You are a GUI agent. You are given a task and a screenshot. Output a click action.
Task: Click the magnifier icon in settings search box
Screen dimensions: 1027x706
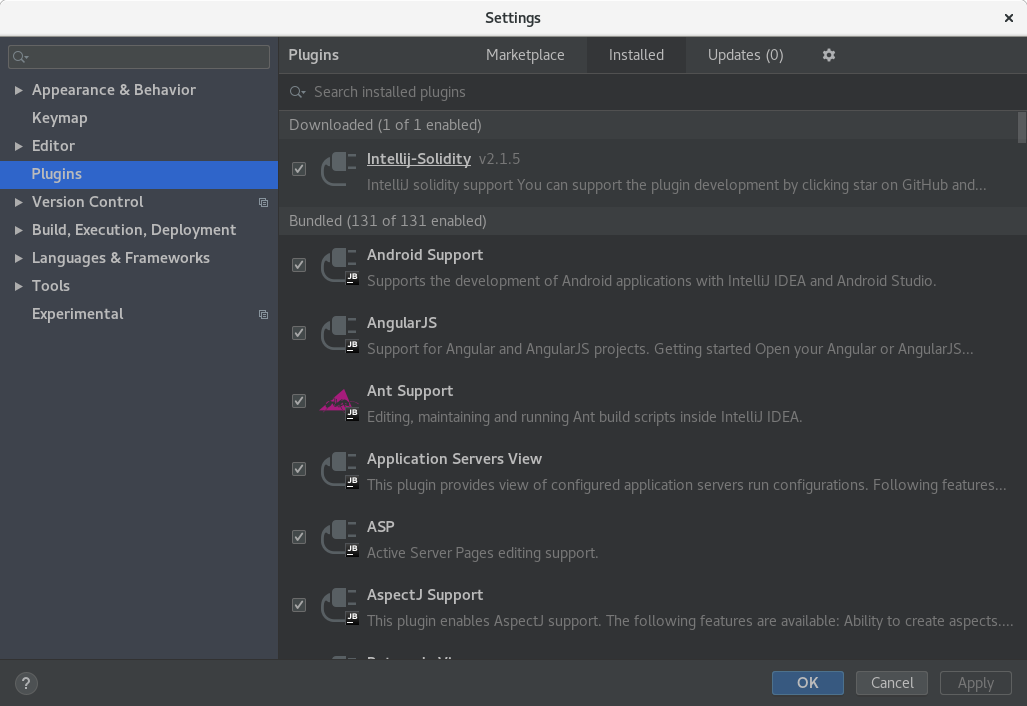pos(21,57)
